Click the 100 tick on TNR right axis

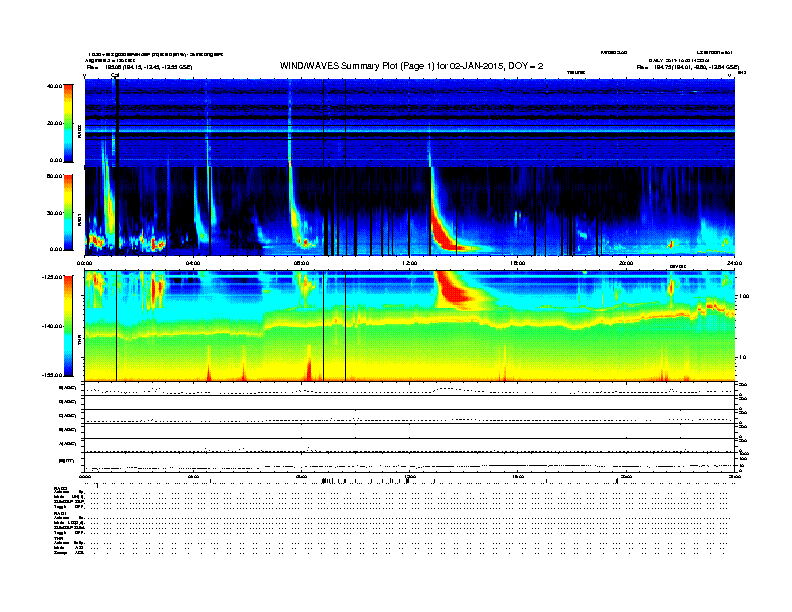(743, 296)
